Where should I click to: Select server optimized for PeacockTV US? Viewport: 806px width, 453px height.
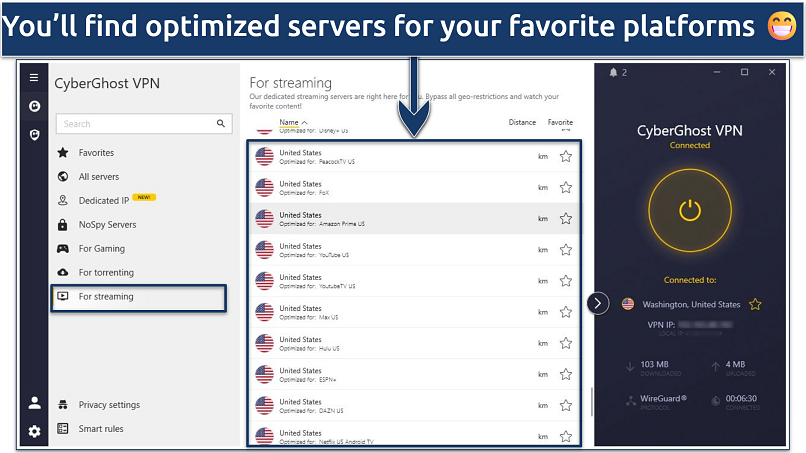click(414, 156)
